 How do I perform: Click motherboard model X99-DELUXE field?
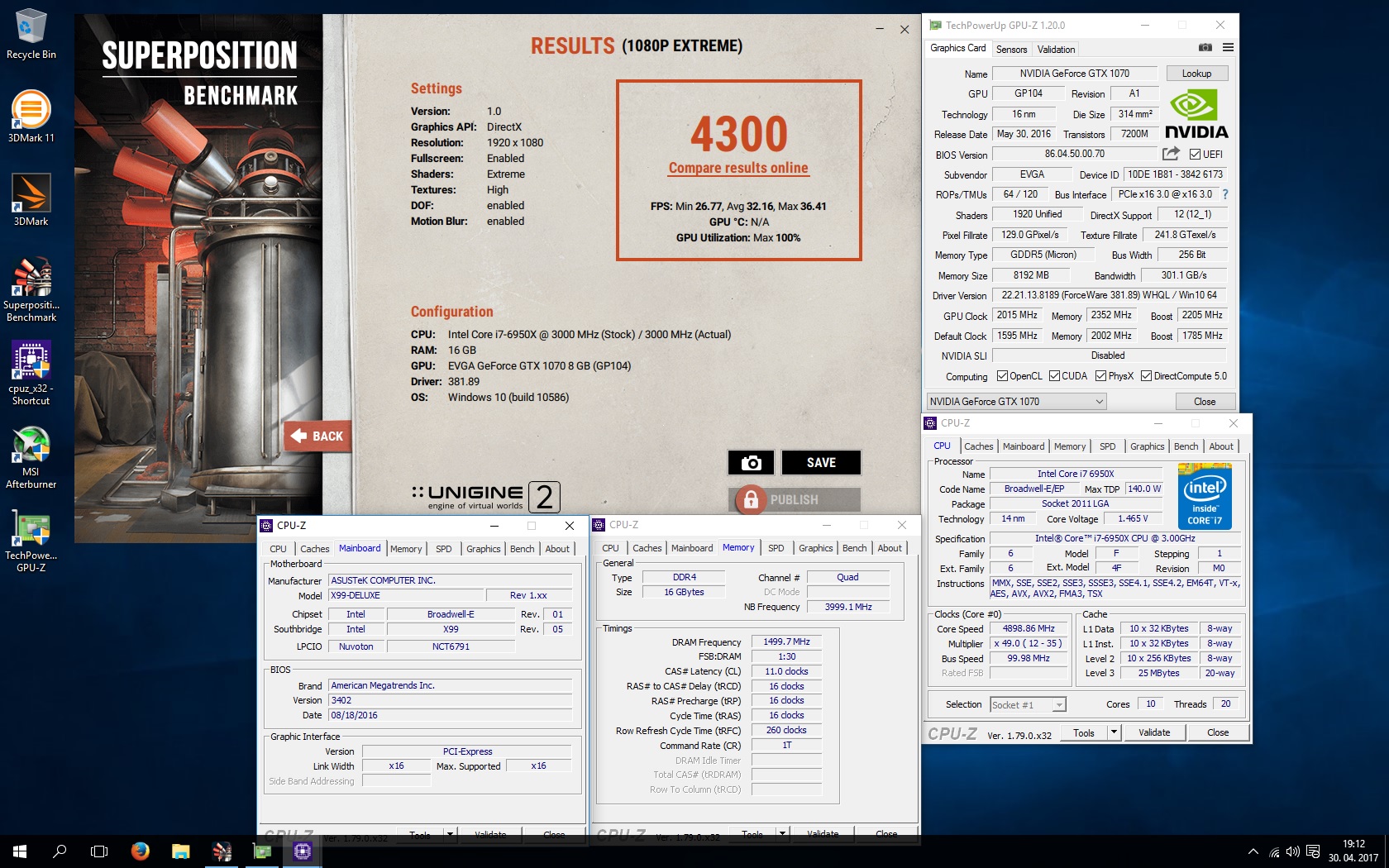tap(406, 595)
